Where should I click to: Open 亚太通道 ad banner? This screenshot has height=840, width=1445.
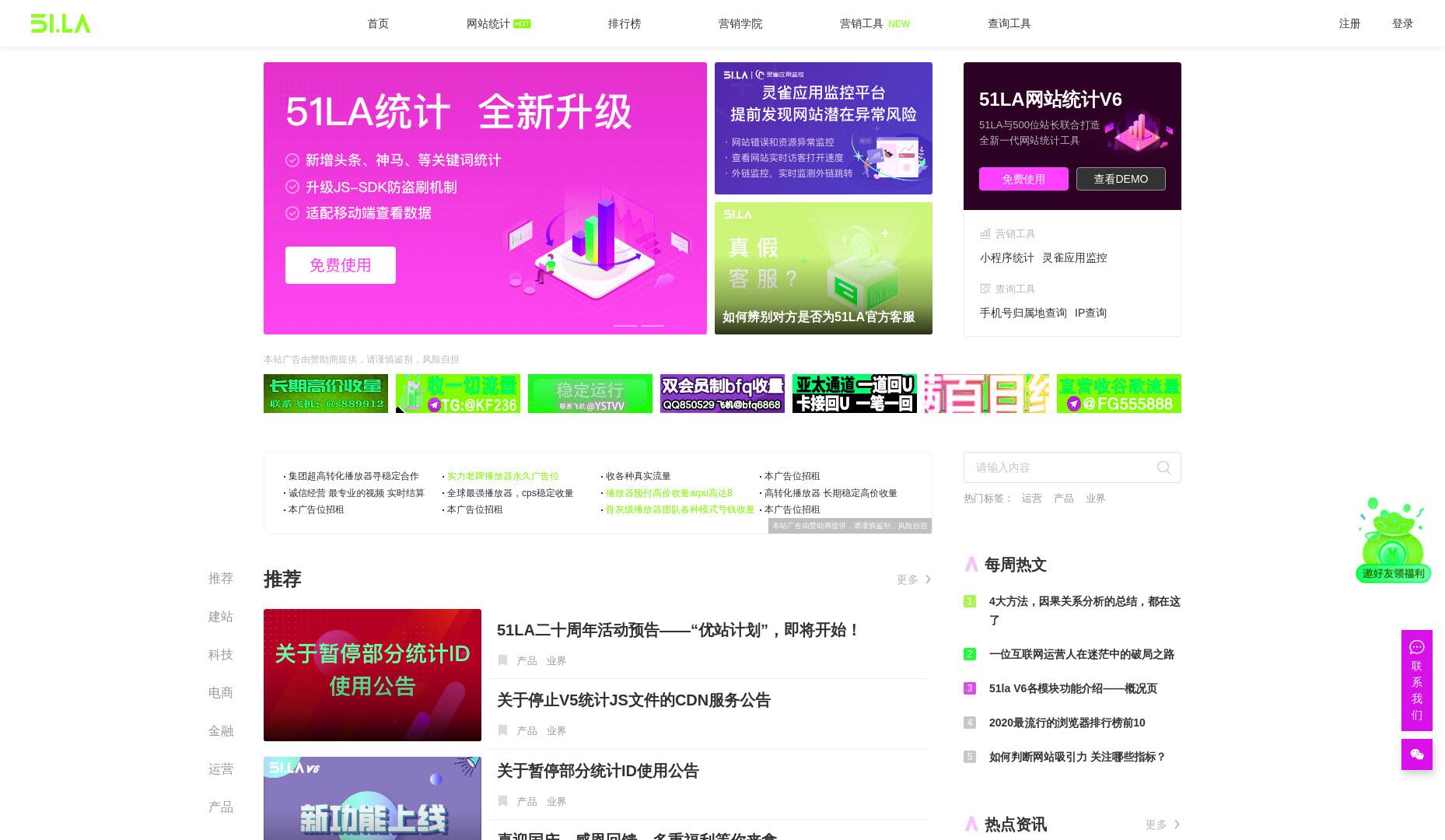tap(855, 394)
